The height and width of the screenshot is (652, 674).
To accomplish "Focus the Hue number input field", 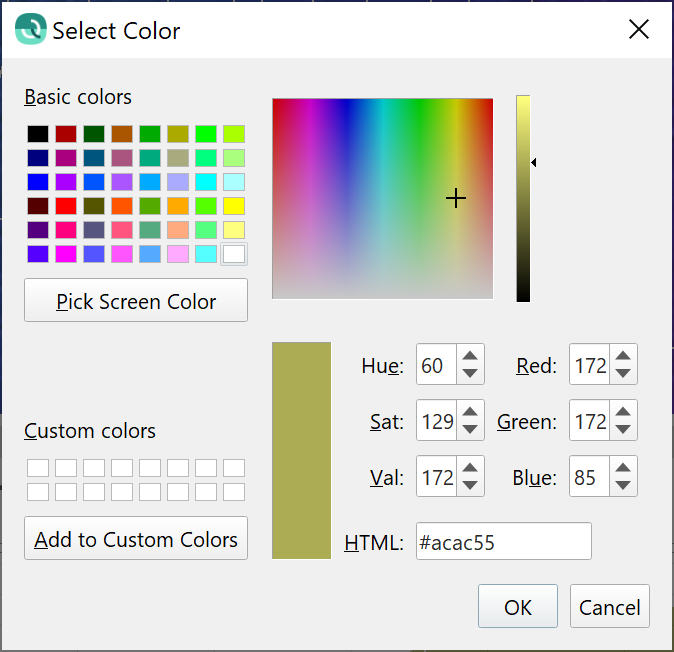I will point(436,366).
